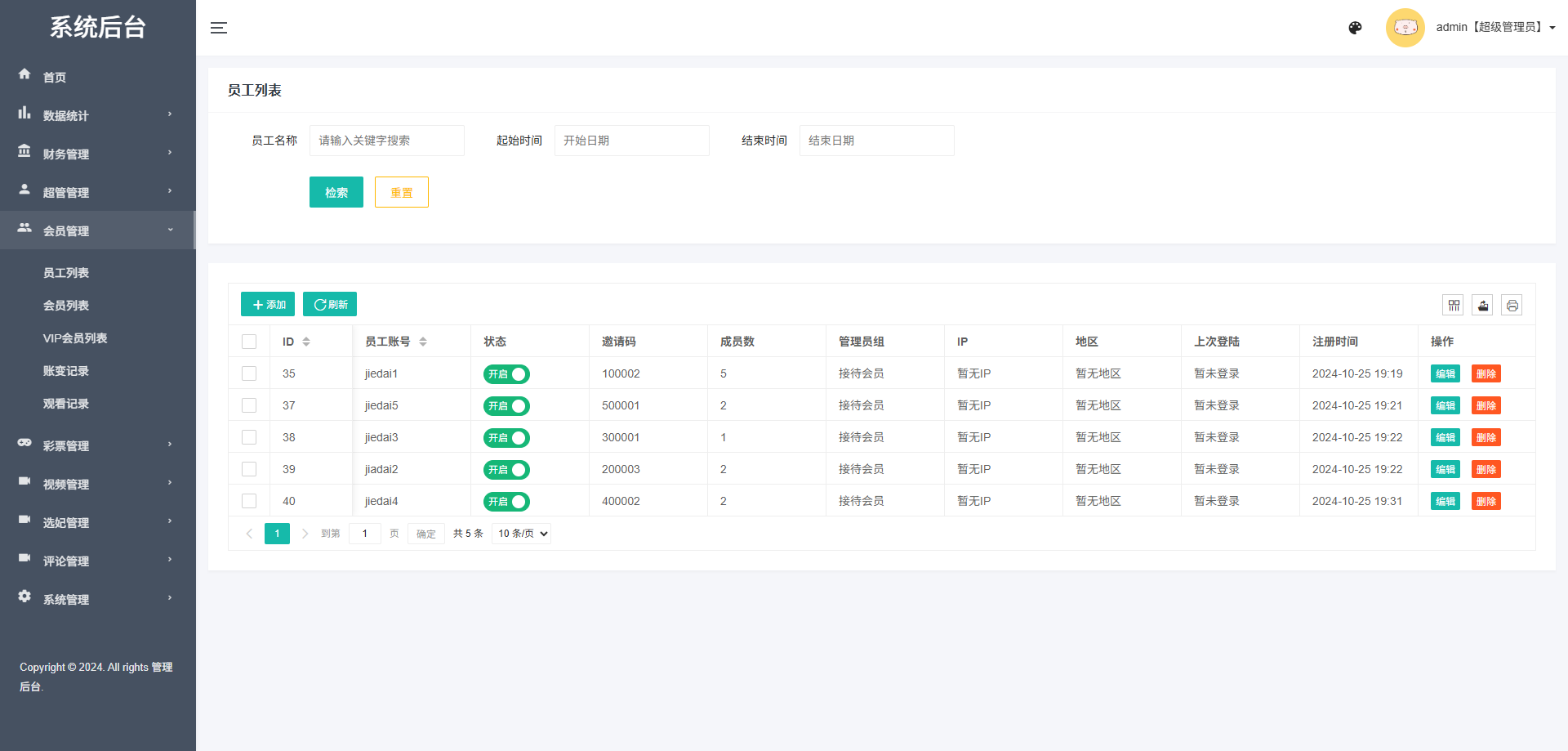Screen dimensions: 1568x751
Task: Click the 检索 search button
Action: 336,192
